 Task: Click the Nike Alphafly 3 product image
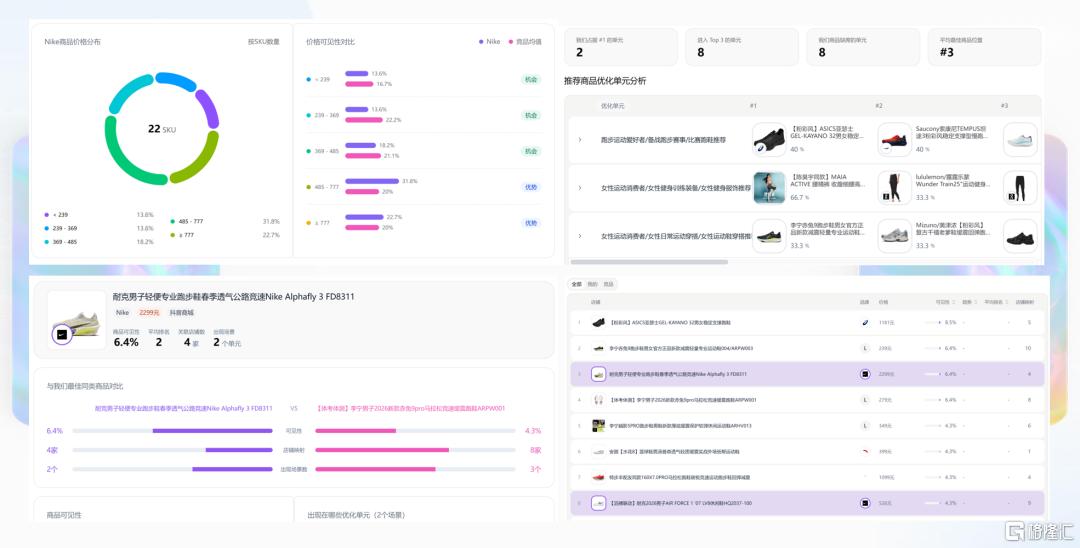click(76, 320)
